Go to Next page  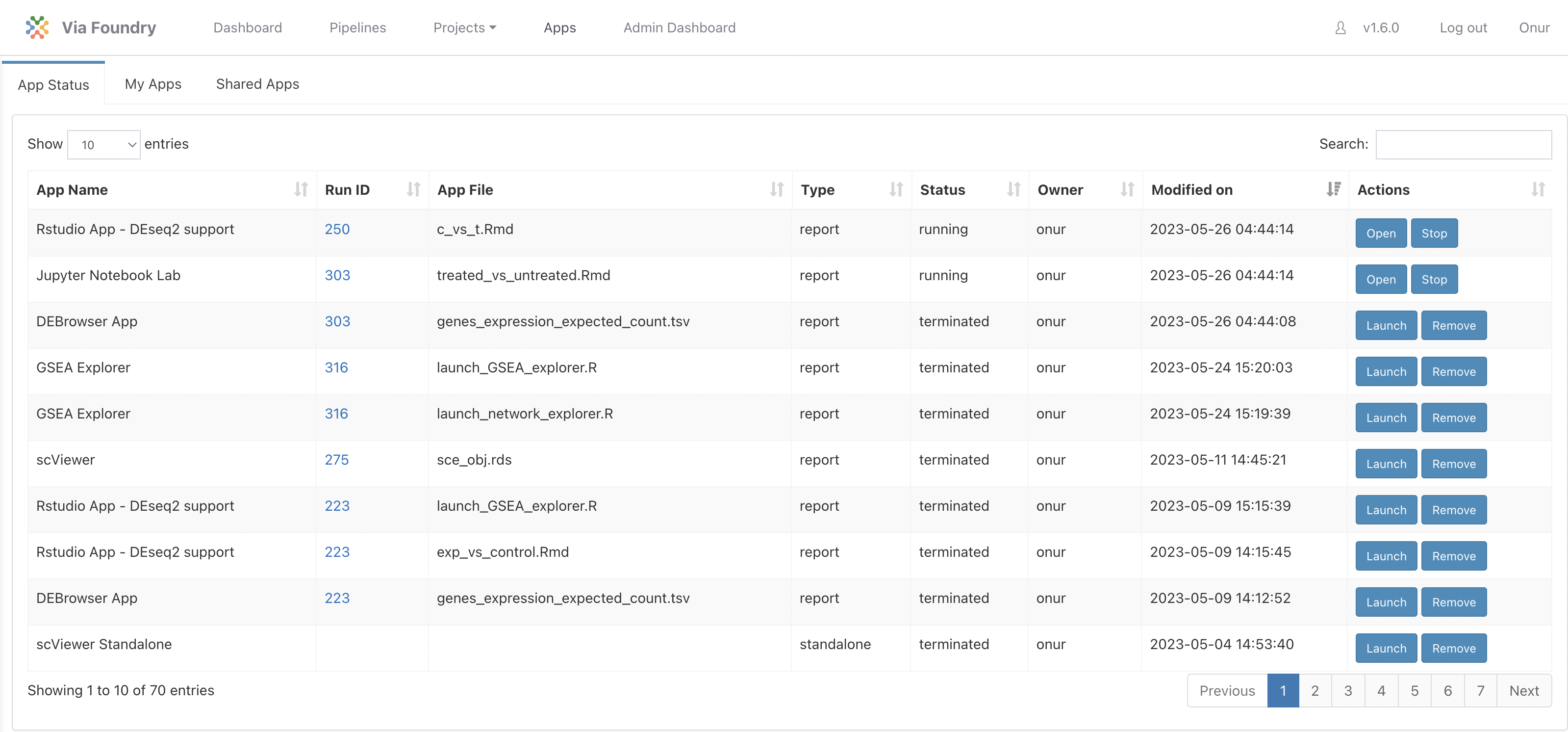click(1524, 691)
